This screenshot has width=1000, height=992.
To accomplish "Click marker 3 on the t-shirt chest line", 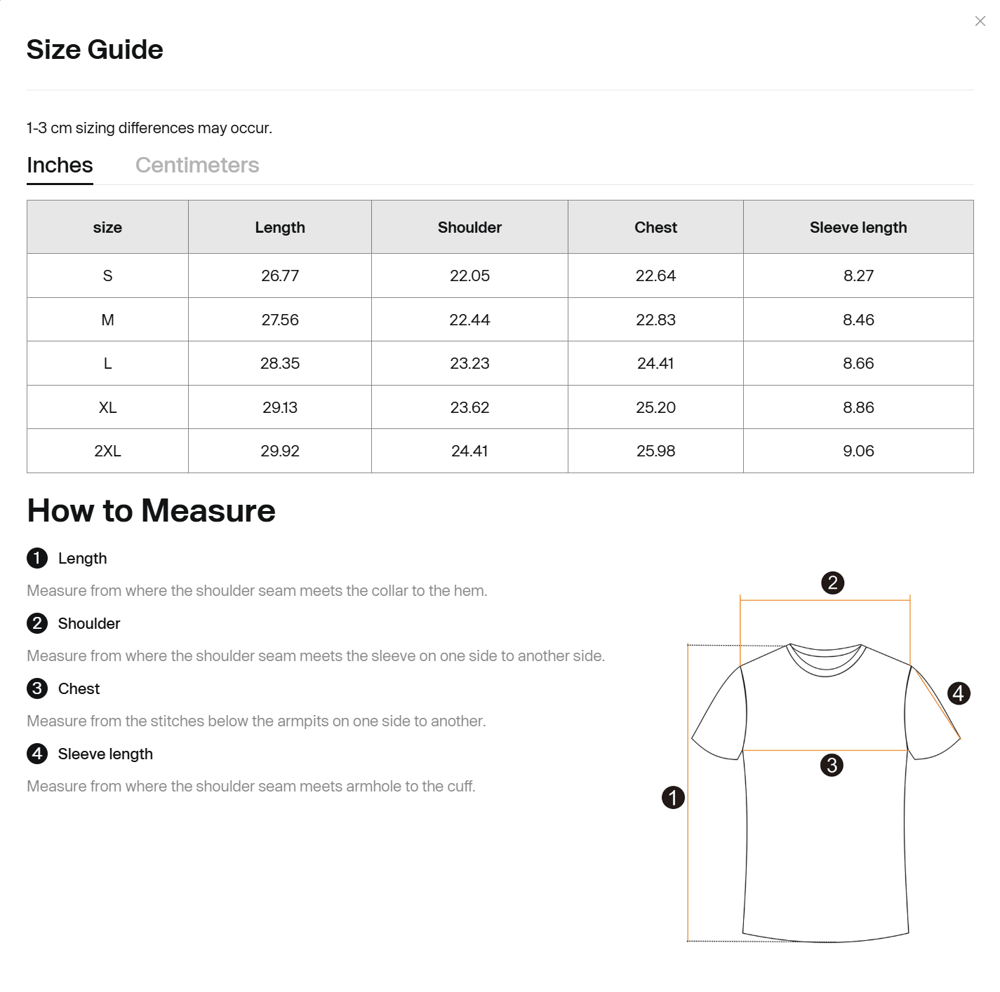I will 831,765.
